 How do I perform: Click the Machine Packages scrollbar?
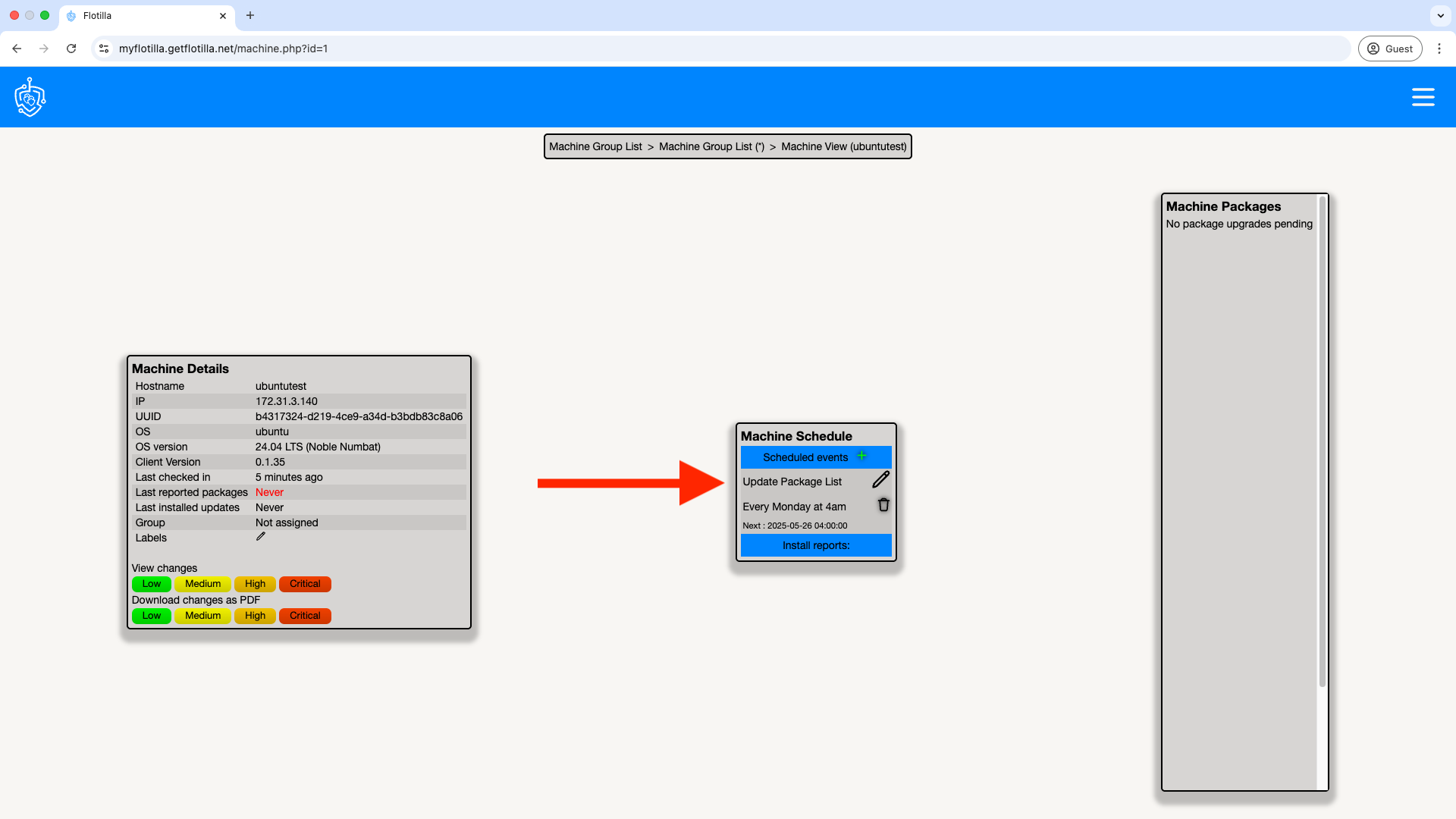pyautogui.click(x=1322, y=440)
